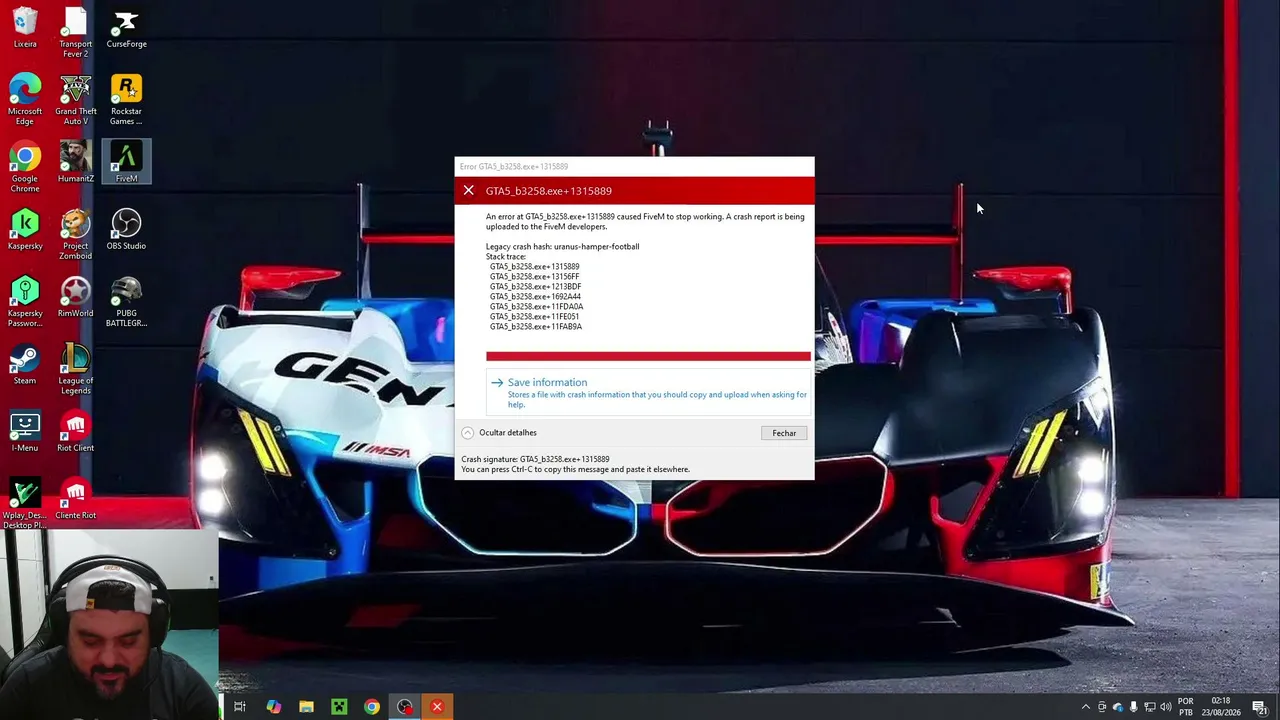Screen dimensions: 1280x720
Task: Click the Fechar button
Action: pyautogui.click(x=784, y=433)
